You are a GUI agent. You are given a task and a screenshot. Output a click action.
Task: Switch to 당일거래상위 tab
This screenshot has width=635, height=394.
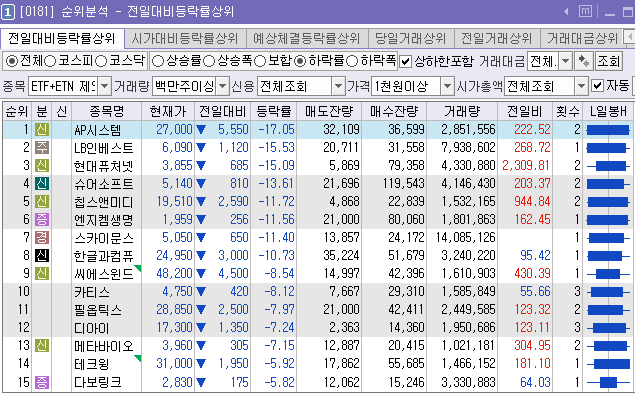pyautogui.click(x=411, y=38)
